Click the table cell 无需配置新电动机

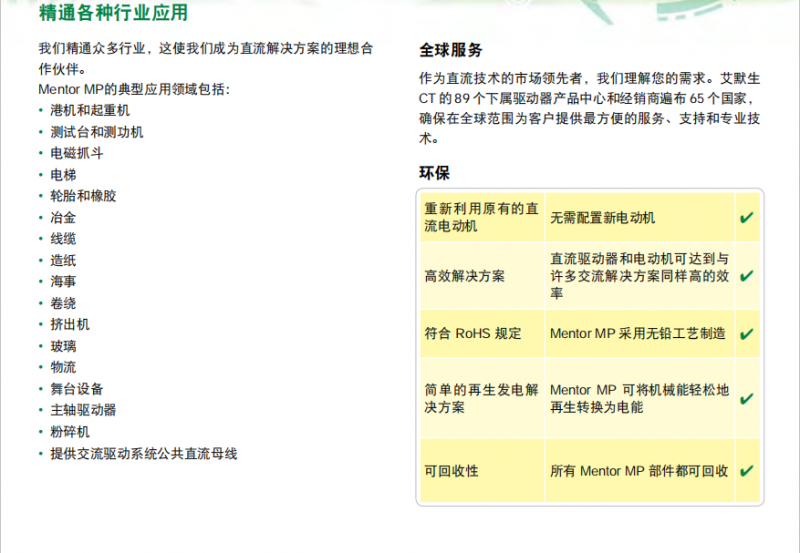click(640, 217)
